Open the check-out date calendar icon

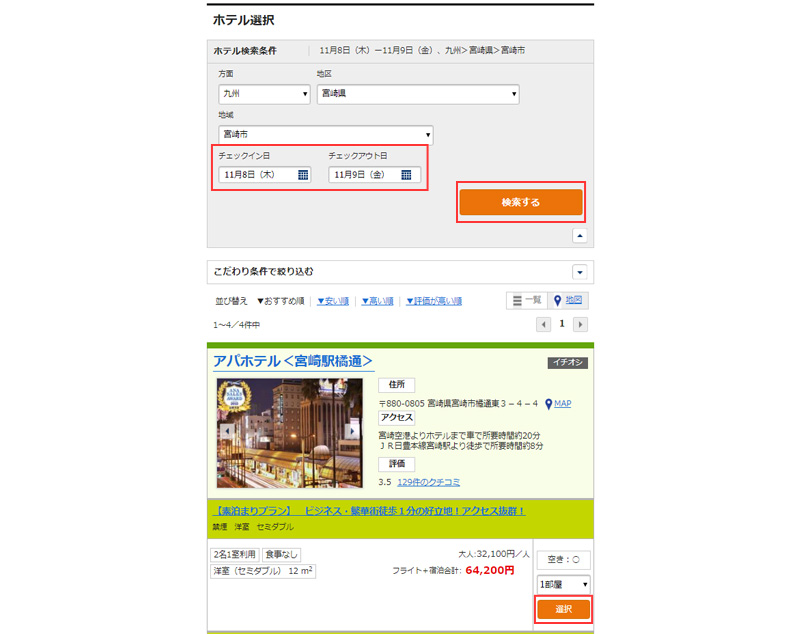406,175
